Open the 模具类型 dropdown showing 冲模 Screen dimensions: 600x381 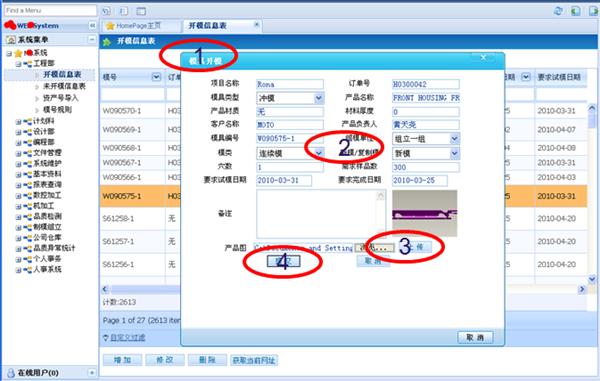[x=318, y=98]
